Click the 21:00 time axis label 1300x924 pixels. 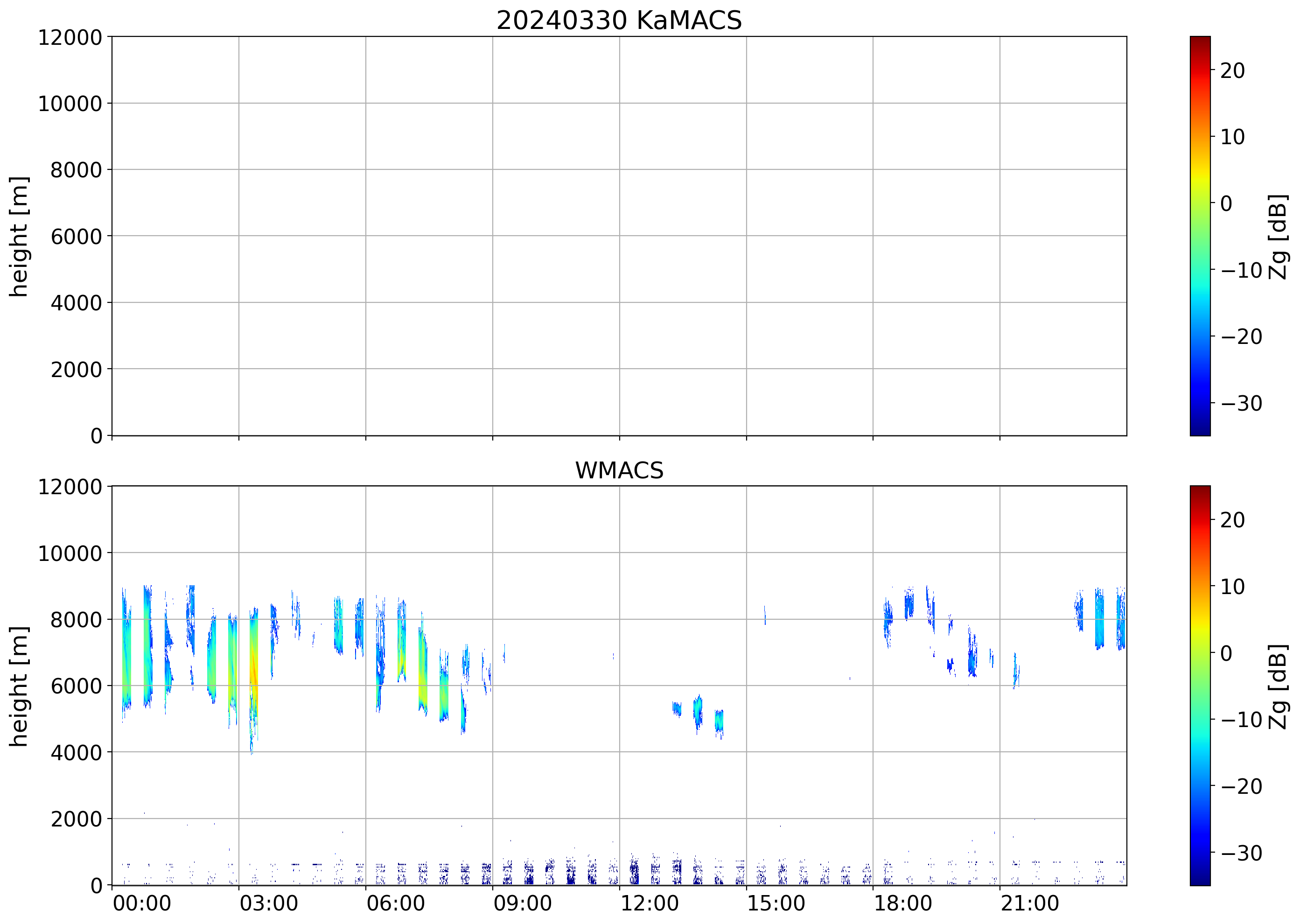tap(1029, 903)
